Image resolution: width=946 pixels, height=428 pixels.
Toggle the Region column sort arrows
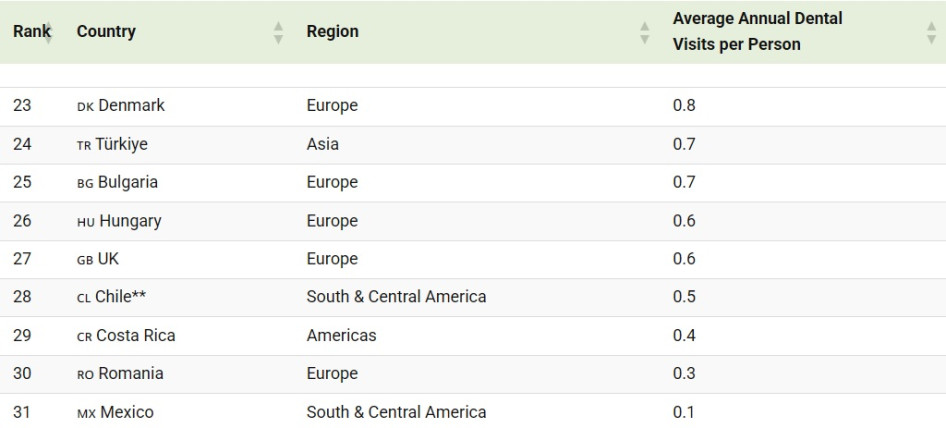(644, 32)
